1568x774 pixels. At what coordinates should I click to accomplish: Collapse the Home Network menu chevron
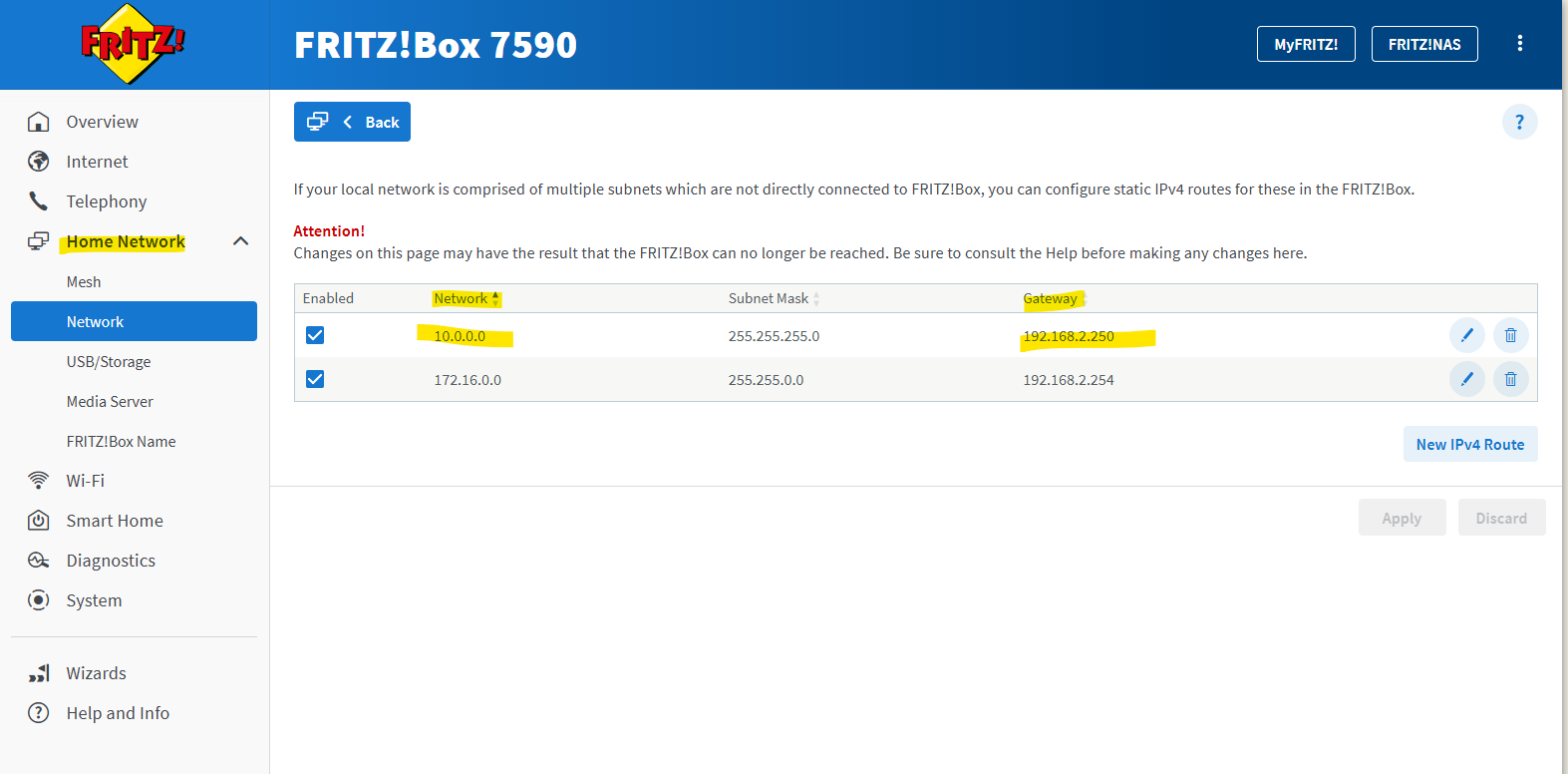coord(241,241)
